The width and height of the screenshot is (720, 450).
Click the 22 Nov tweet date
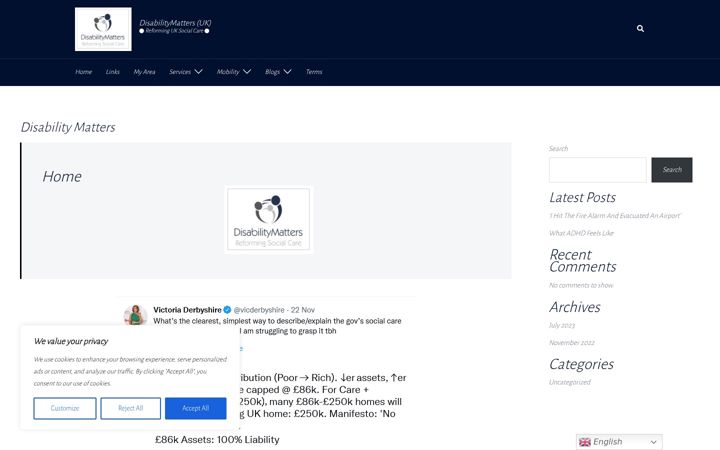[x=303, y=310]
